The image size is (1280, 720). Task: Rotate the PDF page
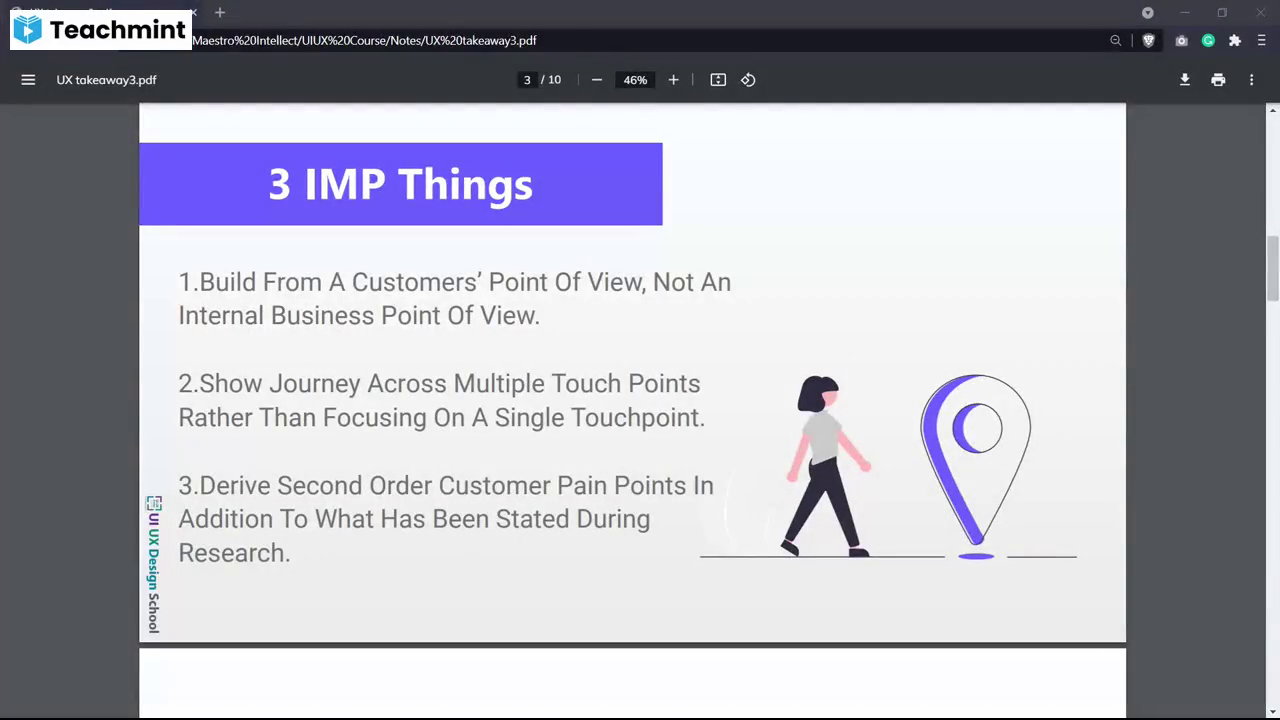pos(748,80)
